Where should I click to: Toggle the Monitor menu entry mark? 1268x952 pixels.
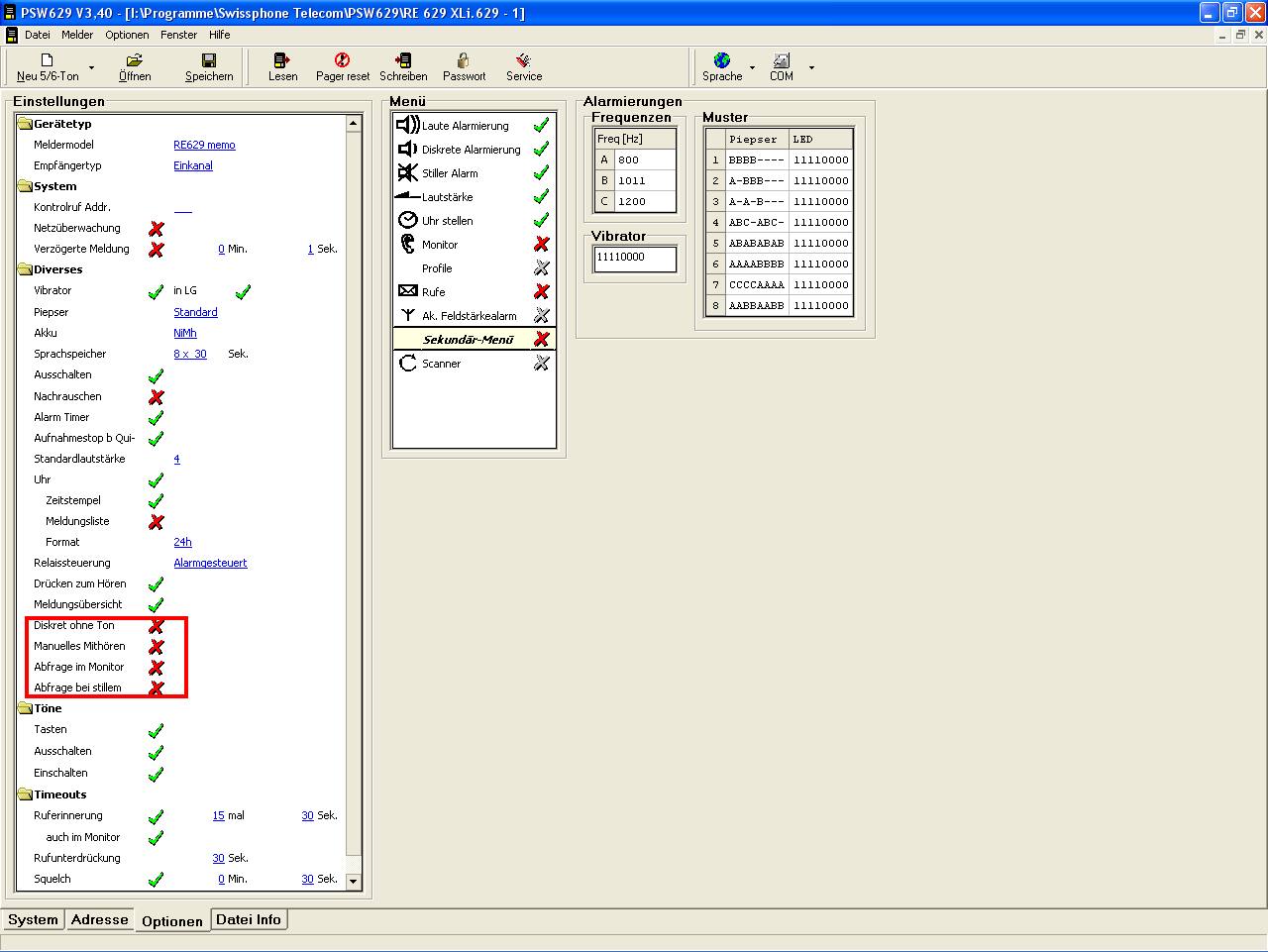541,245
